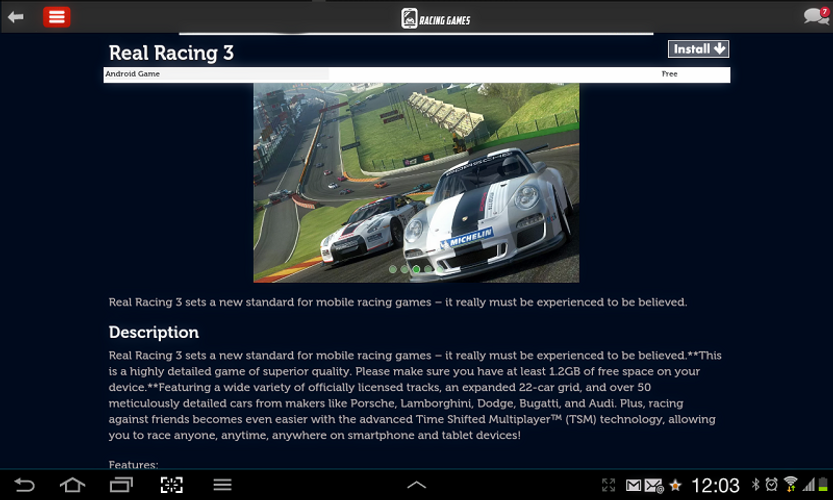Viewport: 833px width, 500px height.
Task: Tap the alarm clock status icon
Action: point(771,485)
